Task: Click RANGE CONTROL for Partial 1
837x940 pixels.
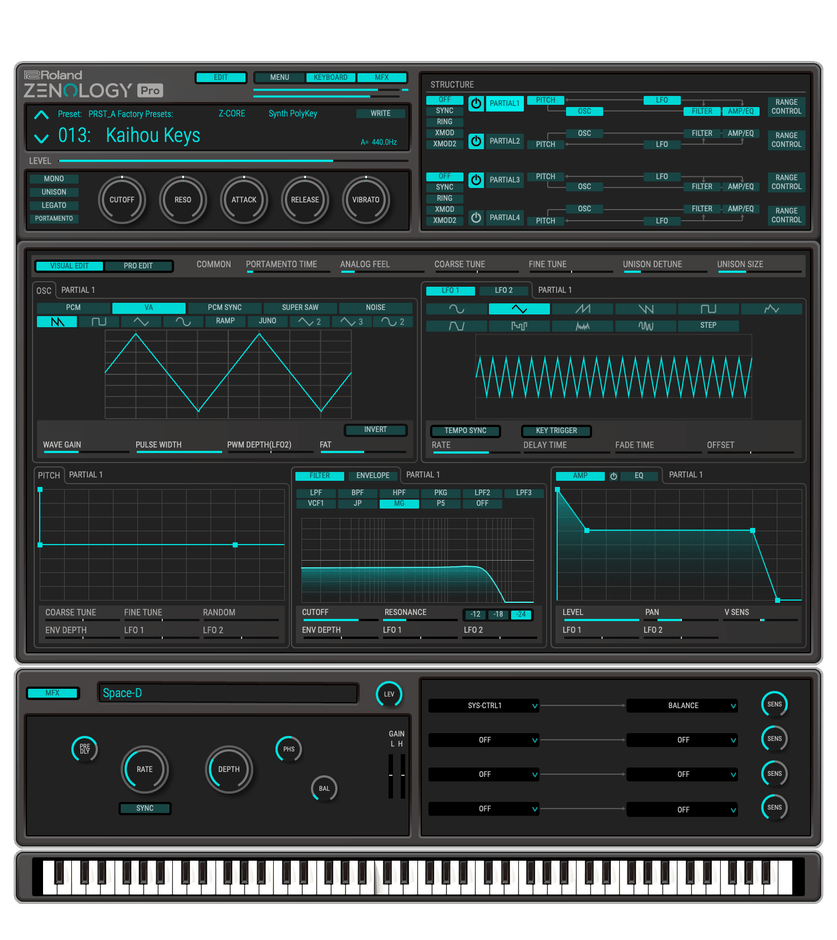Action: coord(786,109)
